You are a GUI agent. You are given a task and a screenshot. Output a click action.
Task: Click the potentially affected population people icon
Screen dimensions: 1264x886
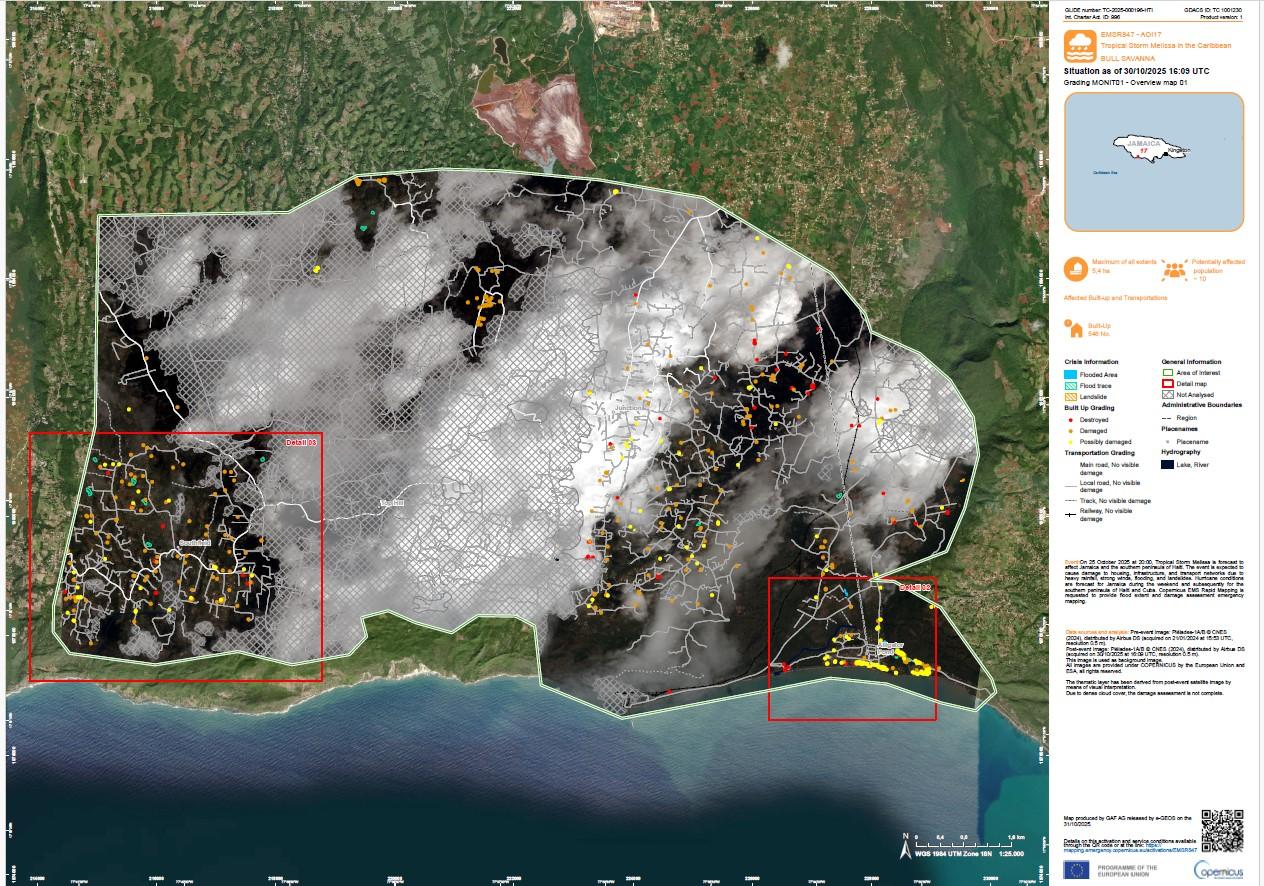(x=1175, y=269)
